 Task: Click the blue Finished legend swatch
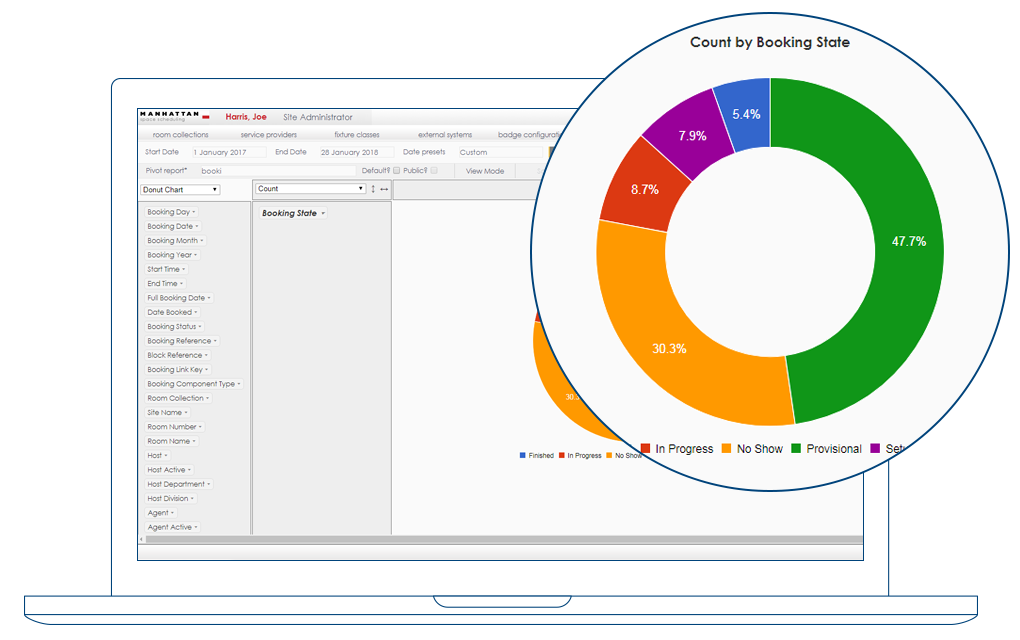[x=522, y=455]
